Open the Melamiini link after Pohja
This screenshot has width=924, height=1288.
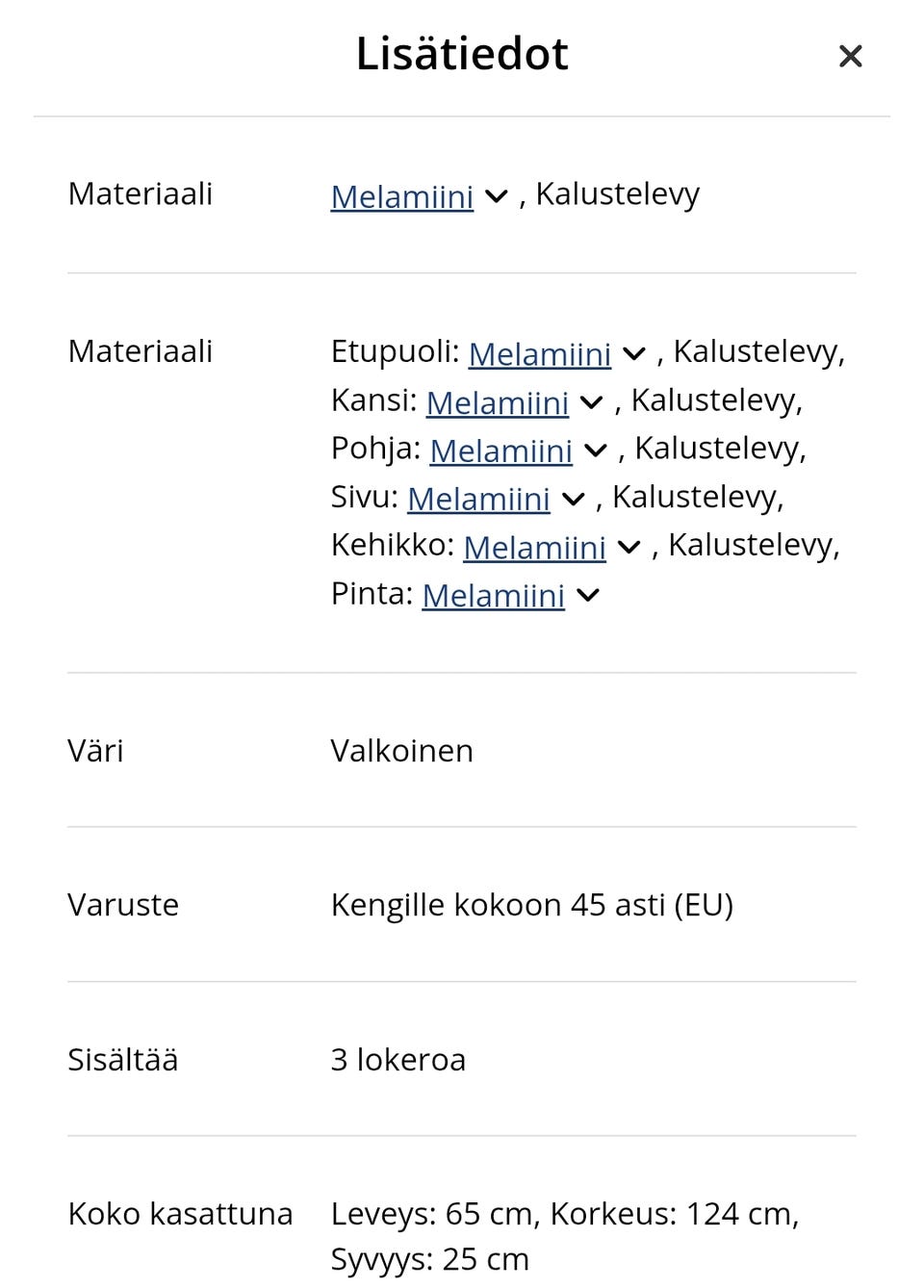(501, 451)
